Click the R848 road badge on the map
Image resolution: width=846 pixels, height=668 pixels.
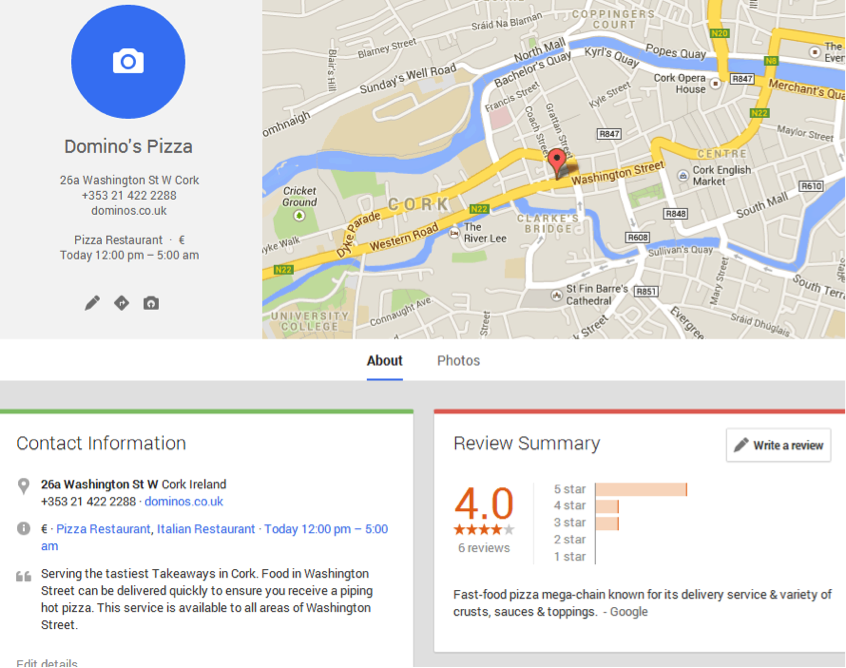[x=676, y=214]
